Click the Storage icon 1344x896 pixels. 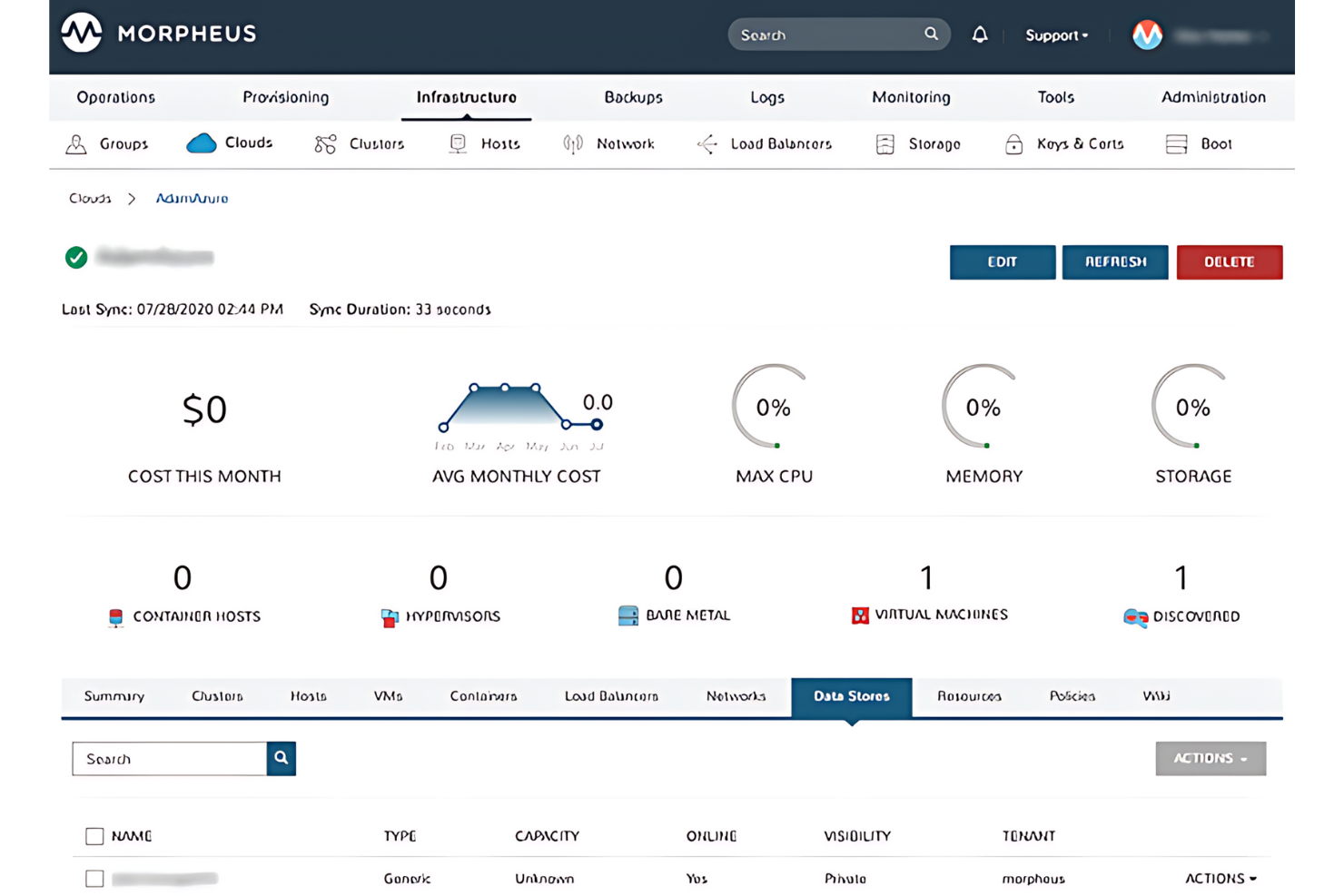[885, 144]
